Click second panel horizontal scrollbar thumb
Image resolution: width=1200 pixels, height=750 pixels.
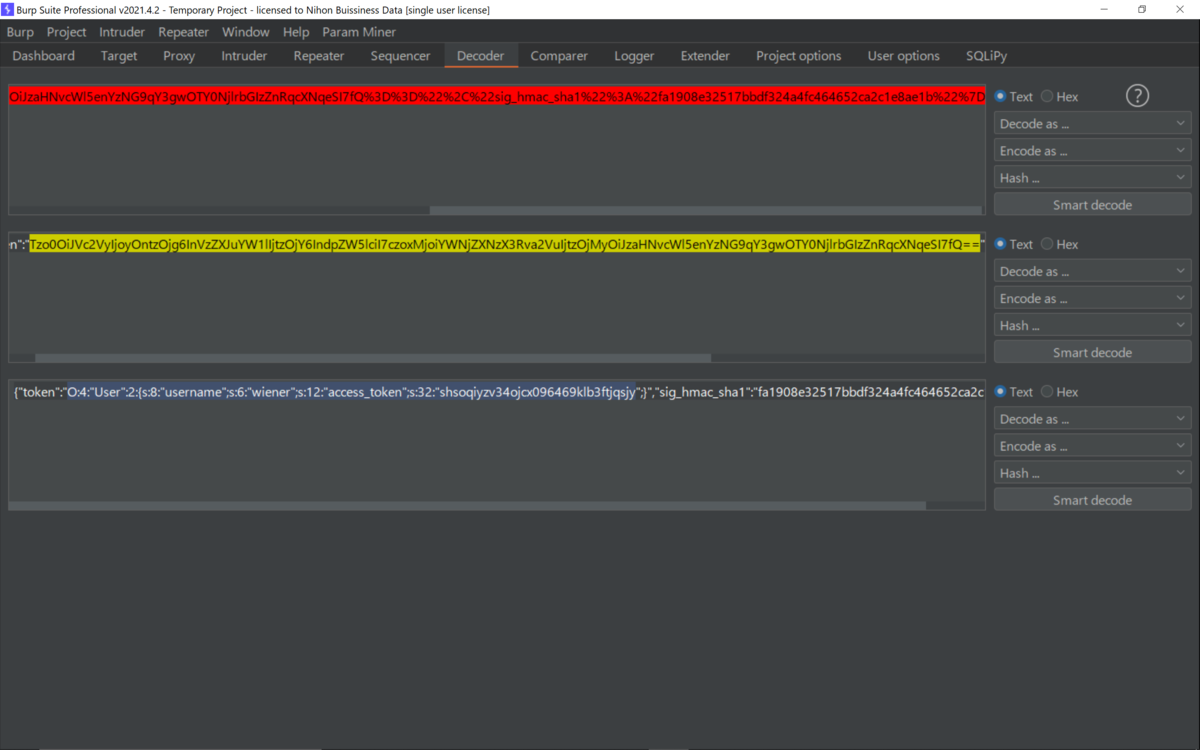[373, 358]
